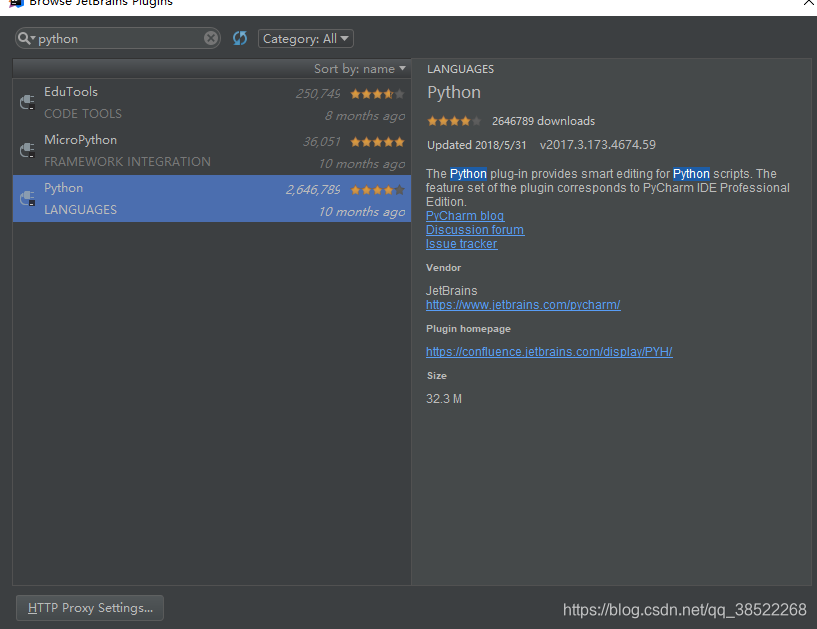Screen dimensions: 817x629
Task: Open the jetbrains.com/pycharm vendor link
Action: point(523,305)
